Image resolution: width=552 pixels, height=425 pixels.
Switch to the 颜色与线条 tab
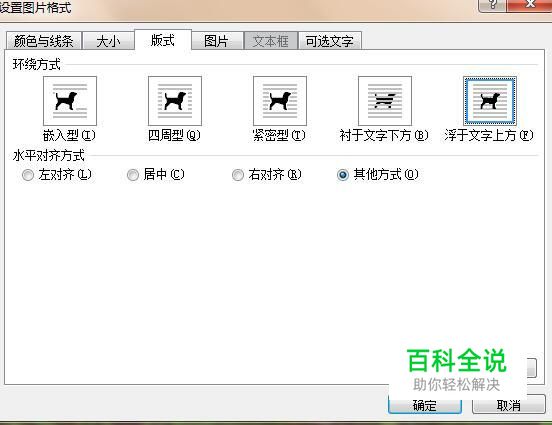[44, 41]
